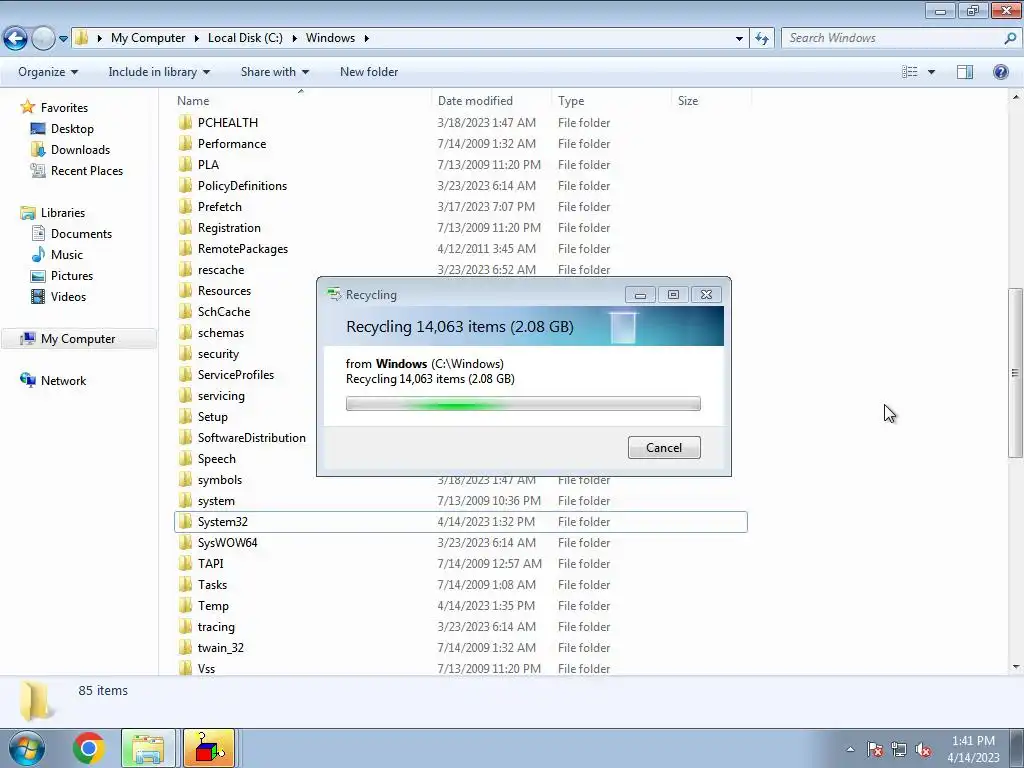
Task: Select the ServiceProfiles folder
Action: tap(236, 375)
